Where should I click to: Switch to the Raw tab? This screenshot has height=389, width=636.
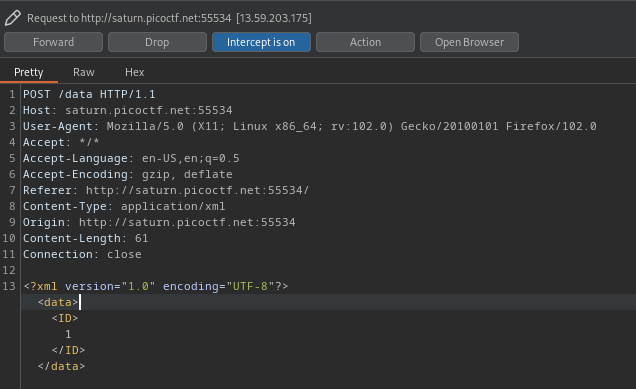[x=84, y=72]
